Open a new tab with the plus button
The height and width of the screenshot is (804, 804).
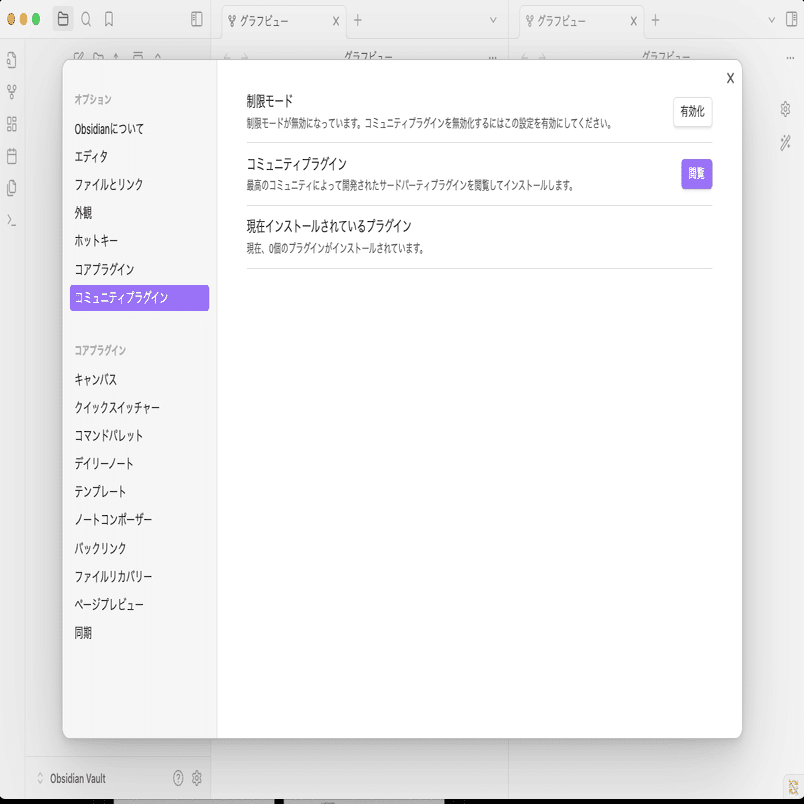[x=357, y=19]
